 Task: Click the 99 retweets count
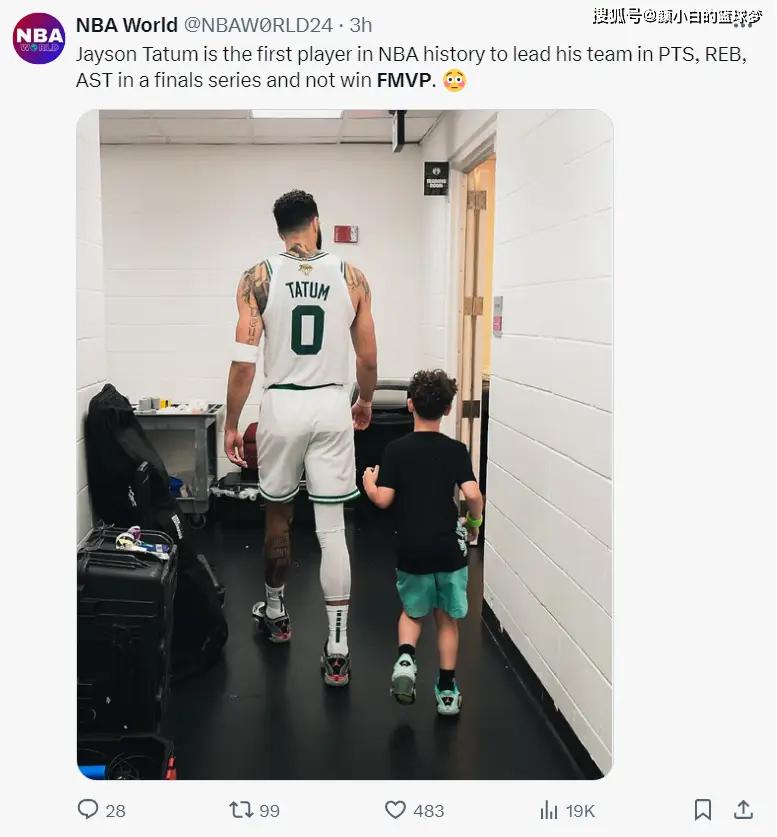point(269,811)
